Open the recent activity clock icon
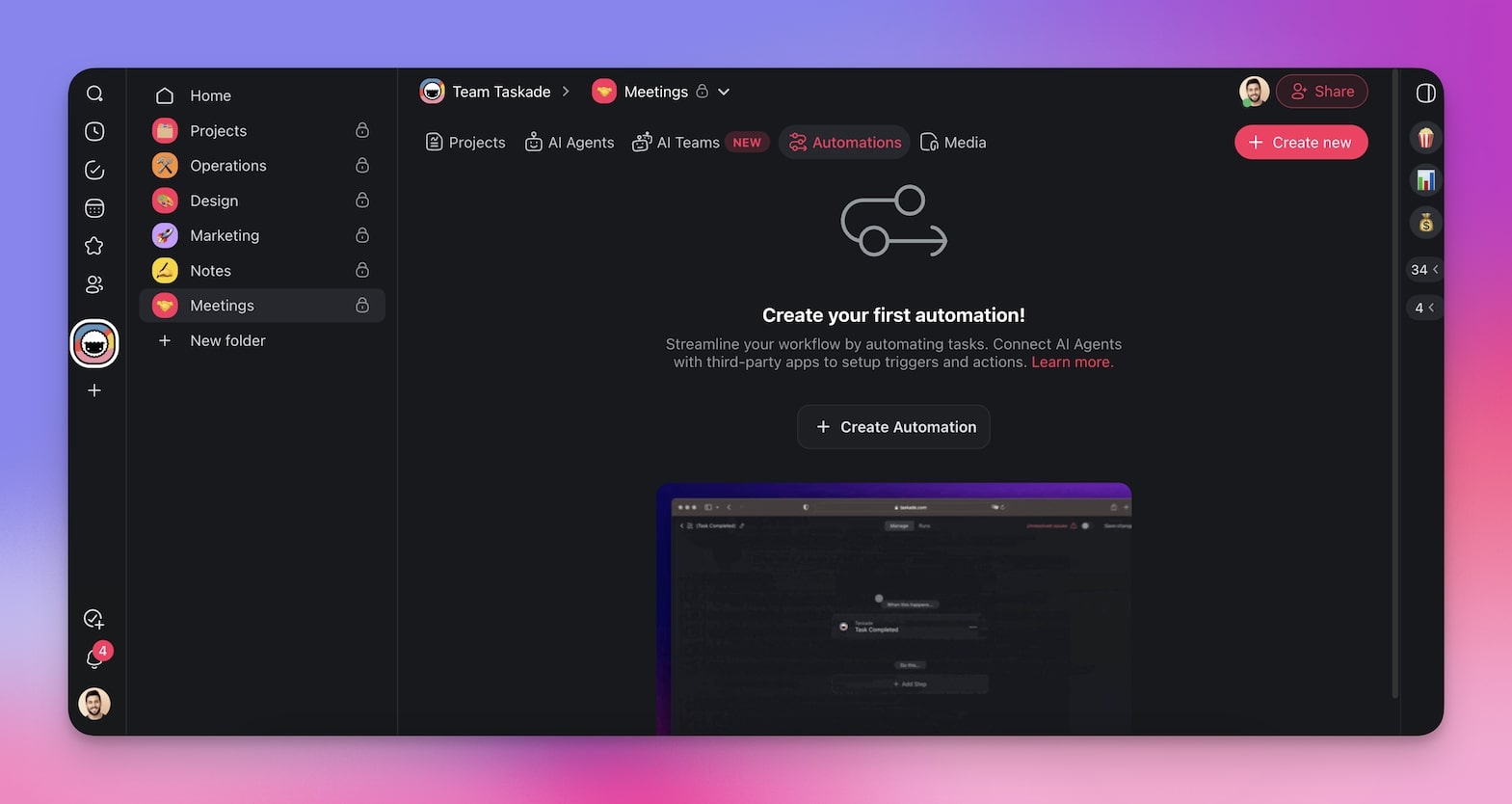 (94, 131)
